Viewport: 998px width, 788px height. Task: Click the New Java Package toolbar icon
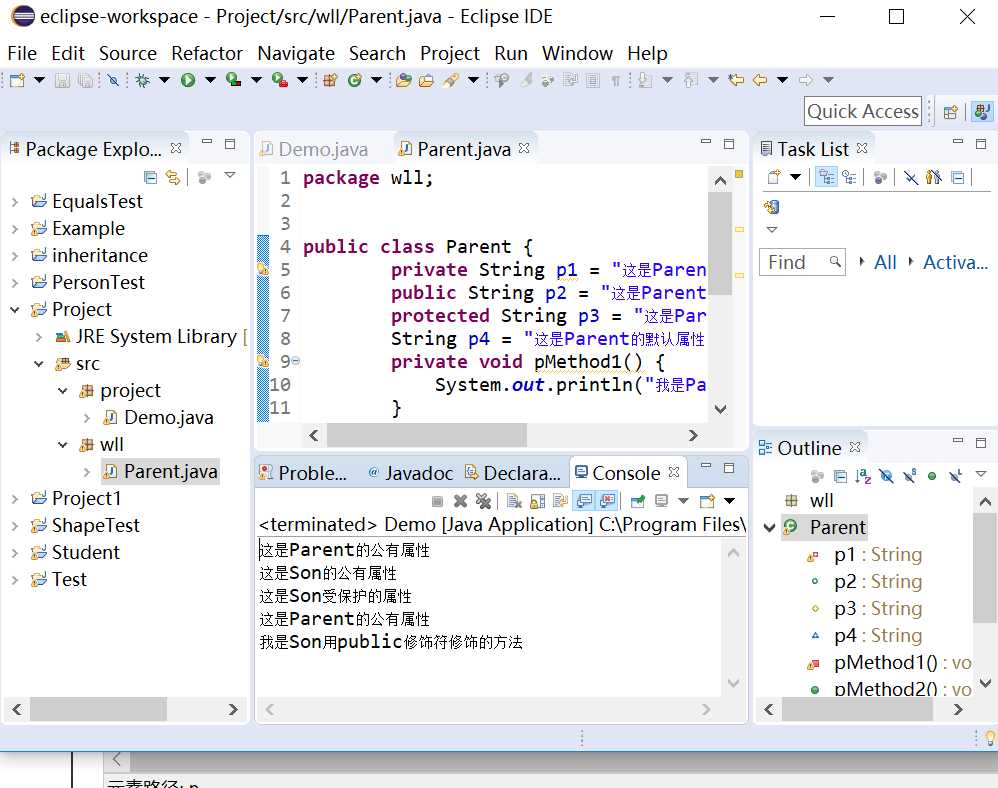pyautogui.click(x=330, y=80)
